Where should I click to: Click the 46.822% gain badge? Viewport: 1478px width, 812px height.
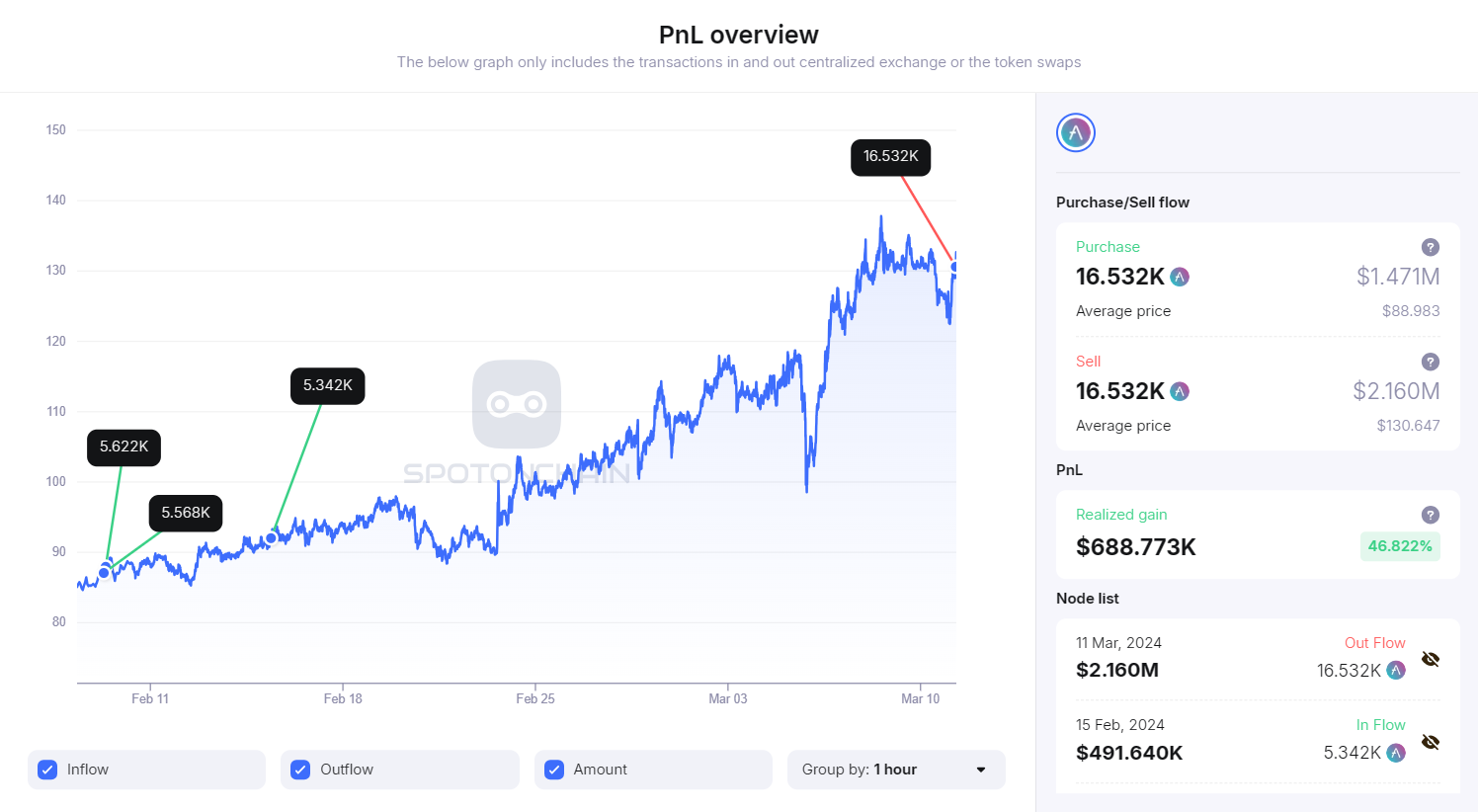(x=1400, y=546)
